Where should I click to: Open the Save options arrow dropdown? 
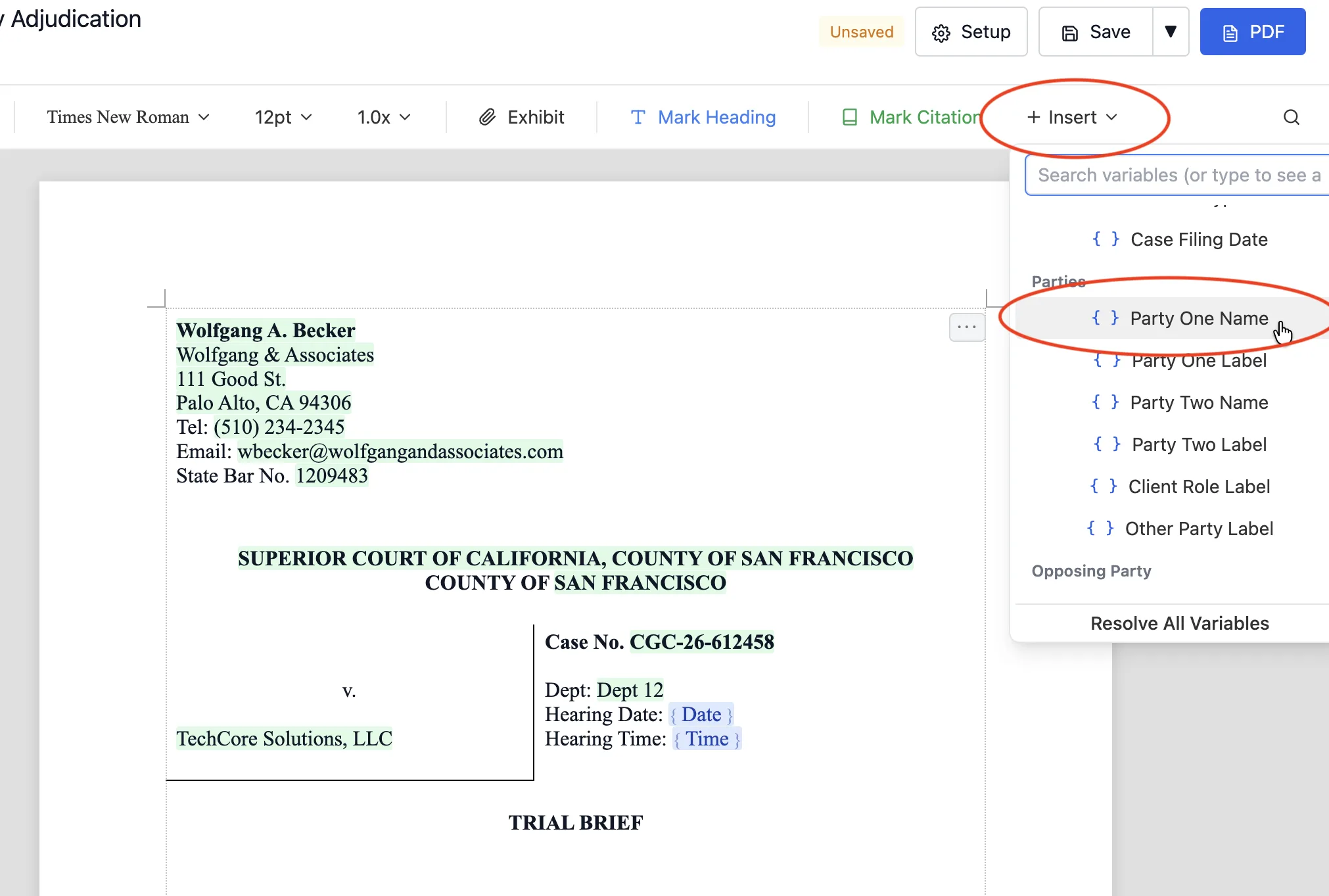point(1171,32)
